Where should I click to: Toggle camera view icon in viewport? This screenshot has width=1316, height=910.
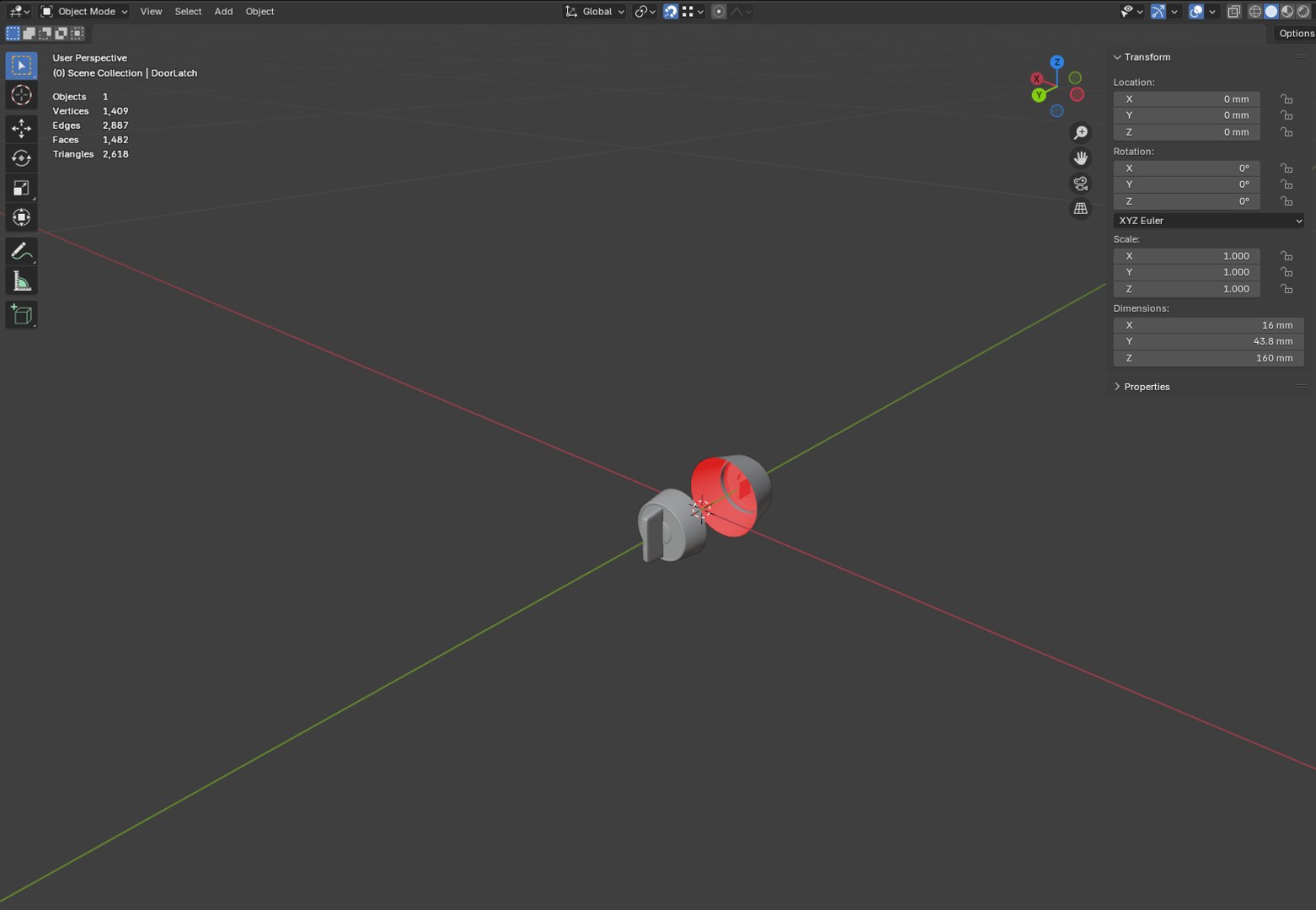point(1080,184)
